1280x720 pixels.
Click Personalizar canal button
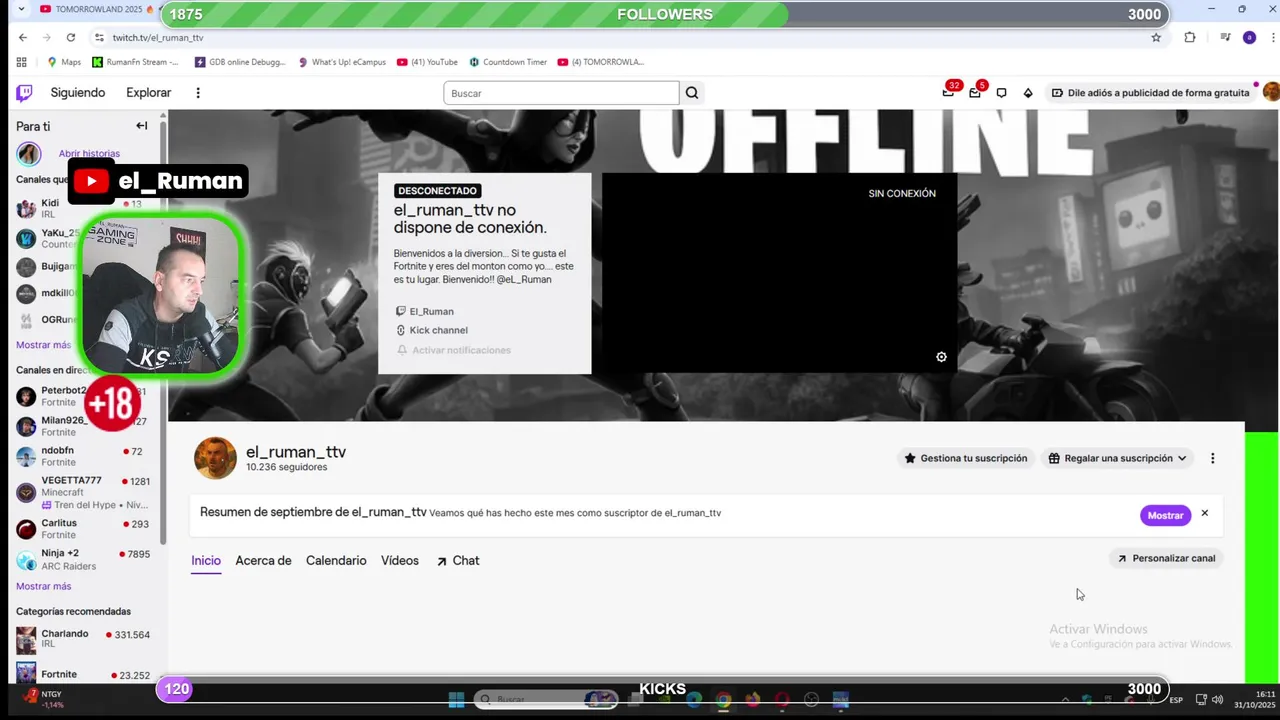click(x=1166, y=558)
